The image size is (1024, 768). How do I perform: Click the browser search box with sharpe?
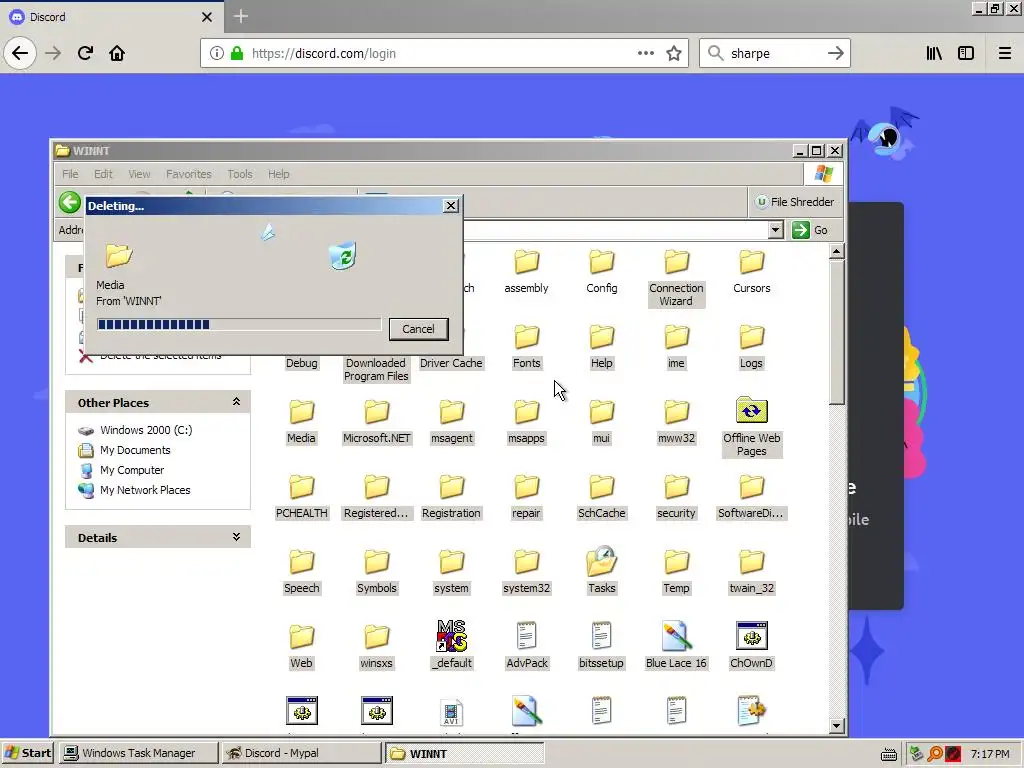tap(775, 54)
